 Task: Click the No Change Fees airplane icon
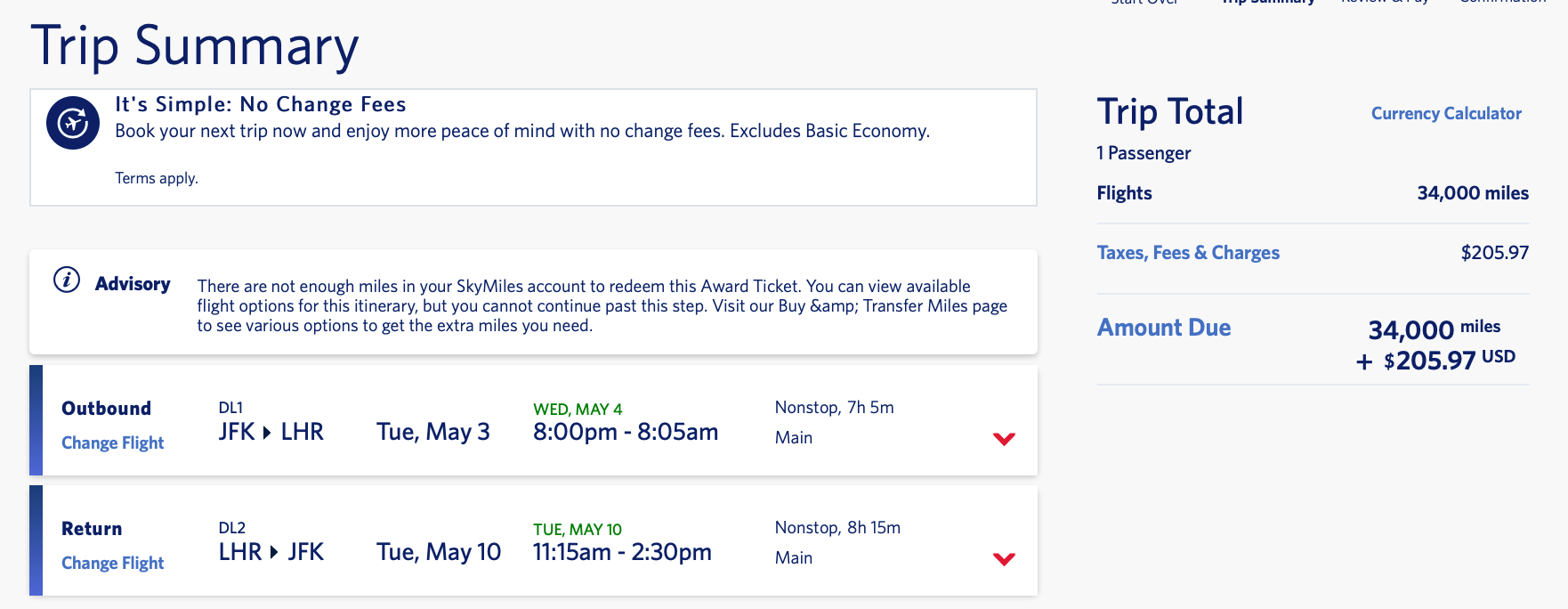coord(73,123)
